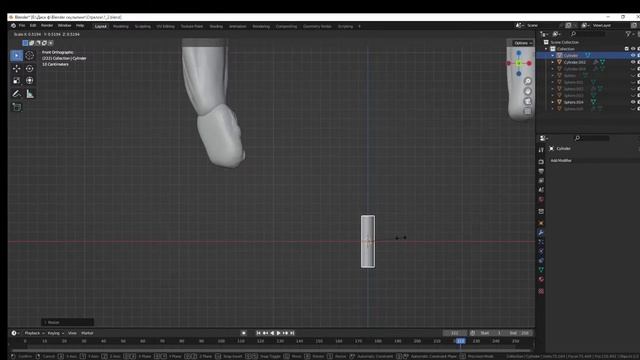Toggle Collection exclude checkbox in outliner

point(627,49)
